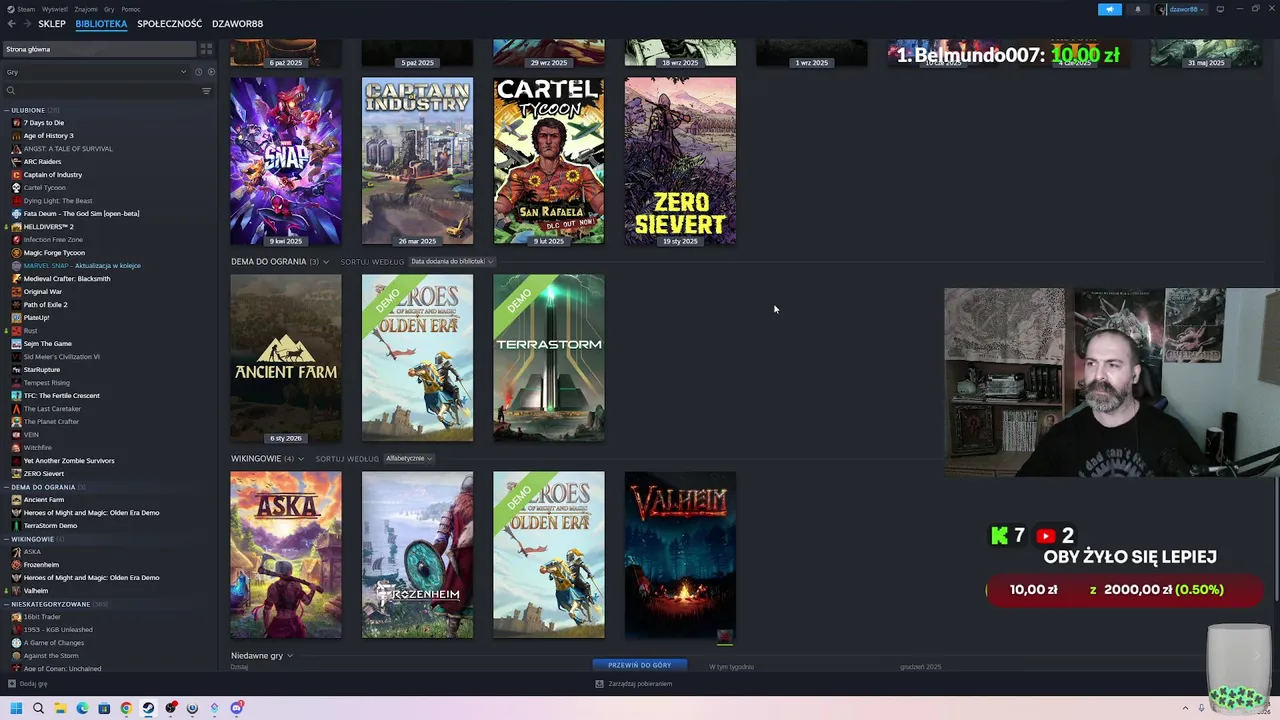
Task: Open the Wyświetl menu
Action: click(x=55, y=9)
